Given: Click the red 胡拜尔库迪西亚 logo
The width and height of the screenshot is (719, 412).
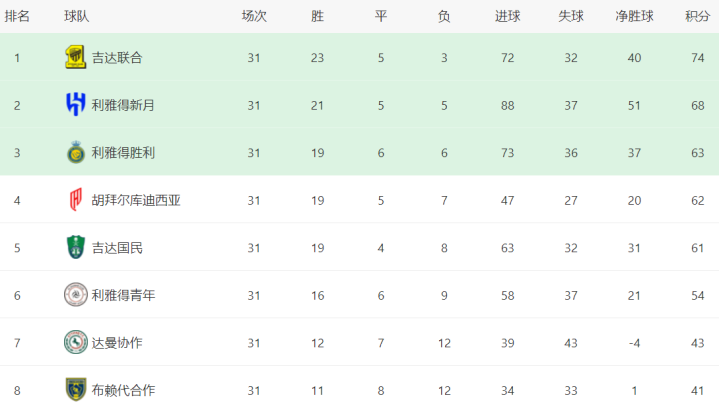Looking at the screenshot, I should (x=76, y=200).
